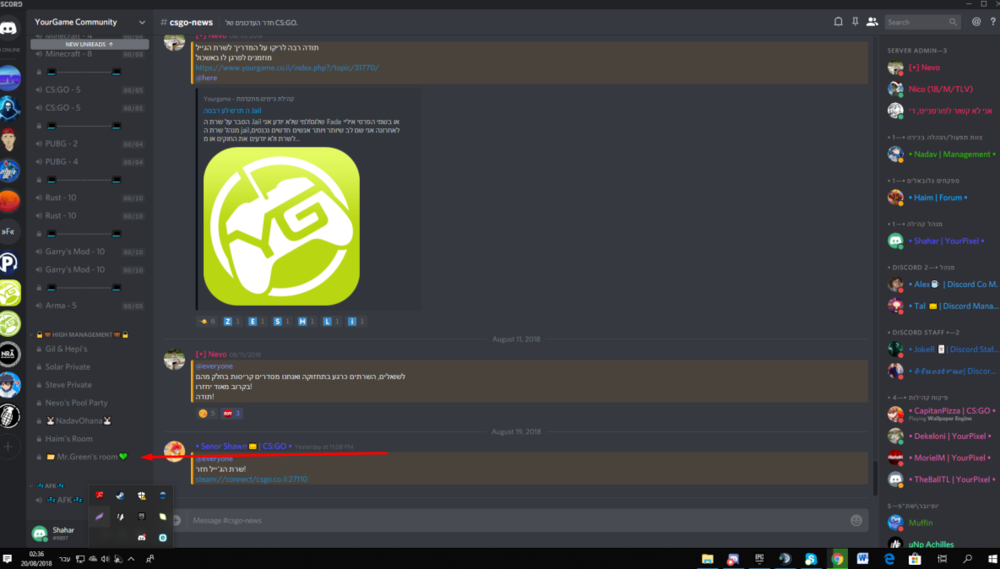Viewport: 1000px width, 569px height.
Task: Click the Steam icon in system tray popup
Action: point(120,495)
